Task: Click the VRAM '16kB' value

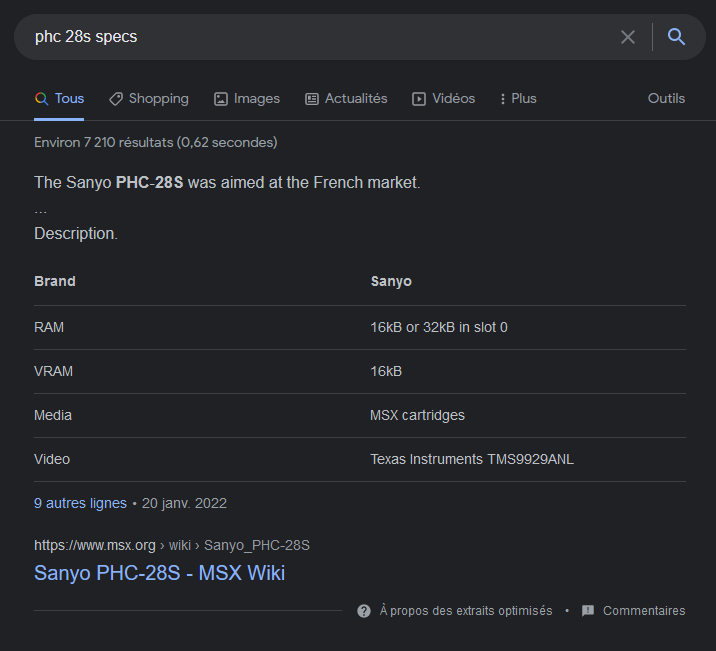Action: click(386, 371)
